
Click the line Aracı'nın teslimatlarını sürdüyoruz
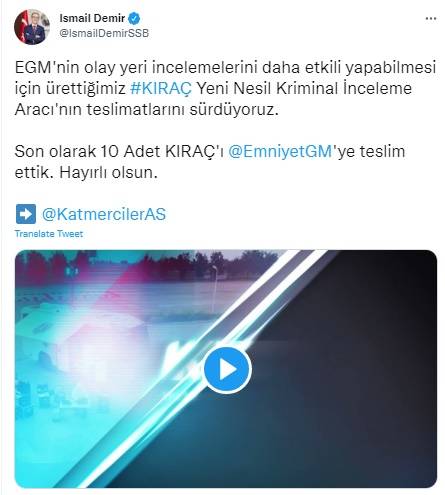146,109
